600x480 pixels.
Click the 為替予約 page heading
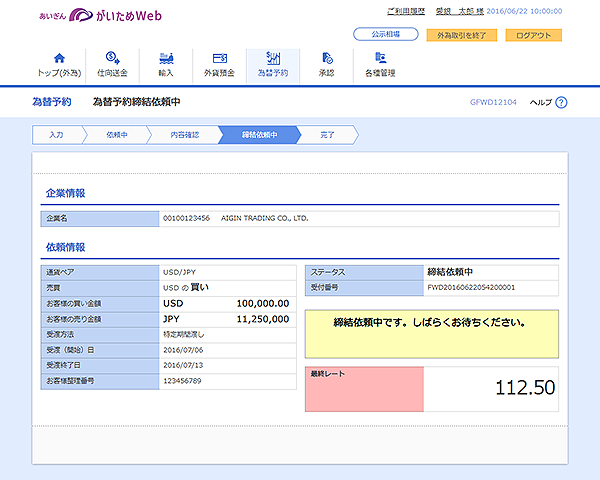(x=52, y=102)
